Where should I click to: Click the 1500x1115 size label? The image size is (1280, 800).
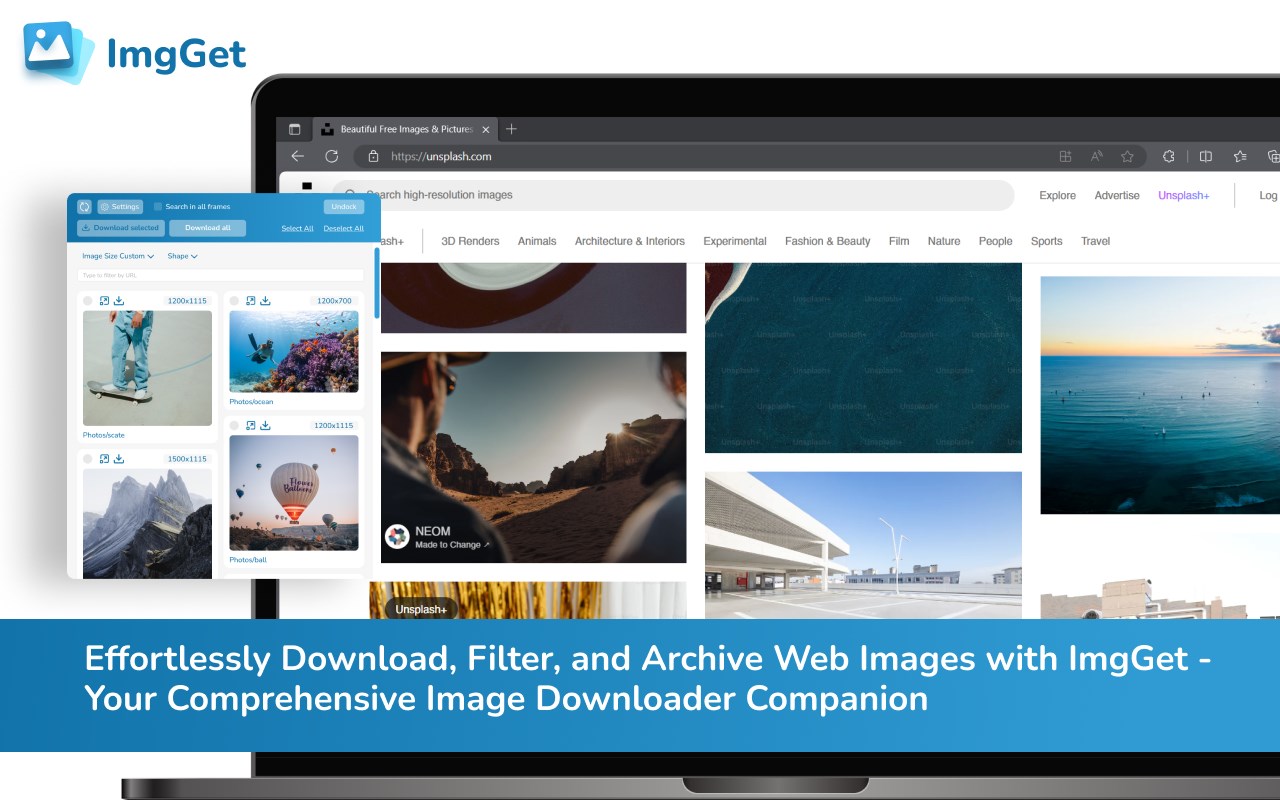click(187, 459)
